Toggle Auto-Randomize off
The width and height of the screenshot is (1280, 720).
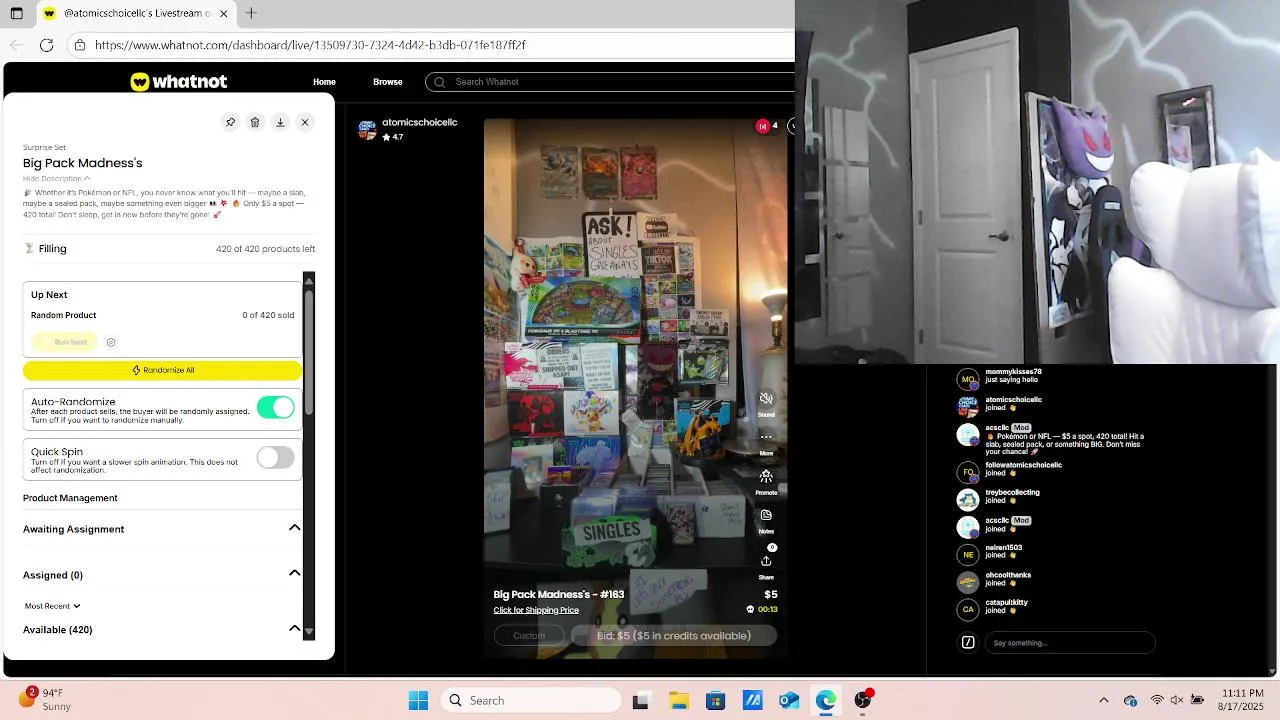[x=275, y=407]
